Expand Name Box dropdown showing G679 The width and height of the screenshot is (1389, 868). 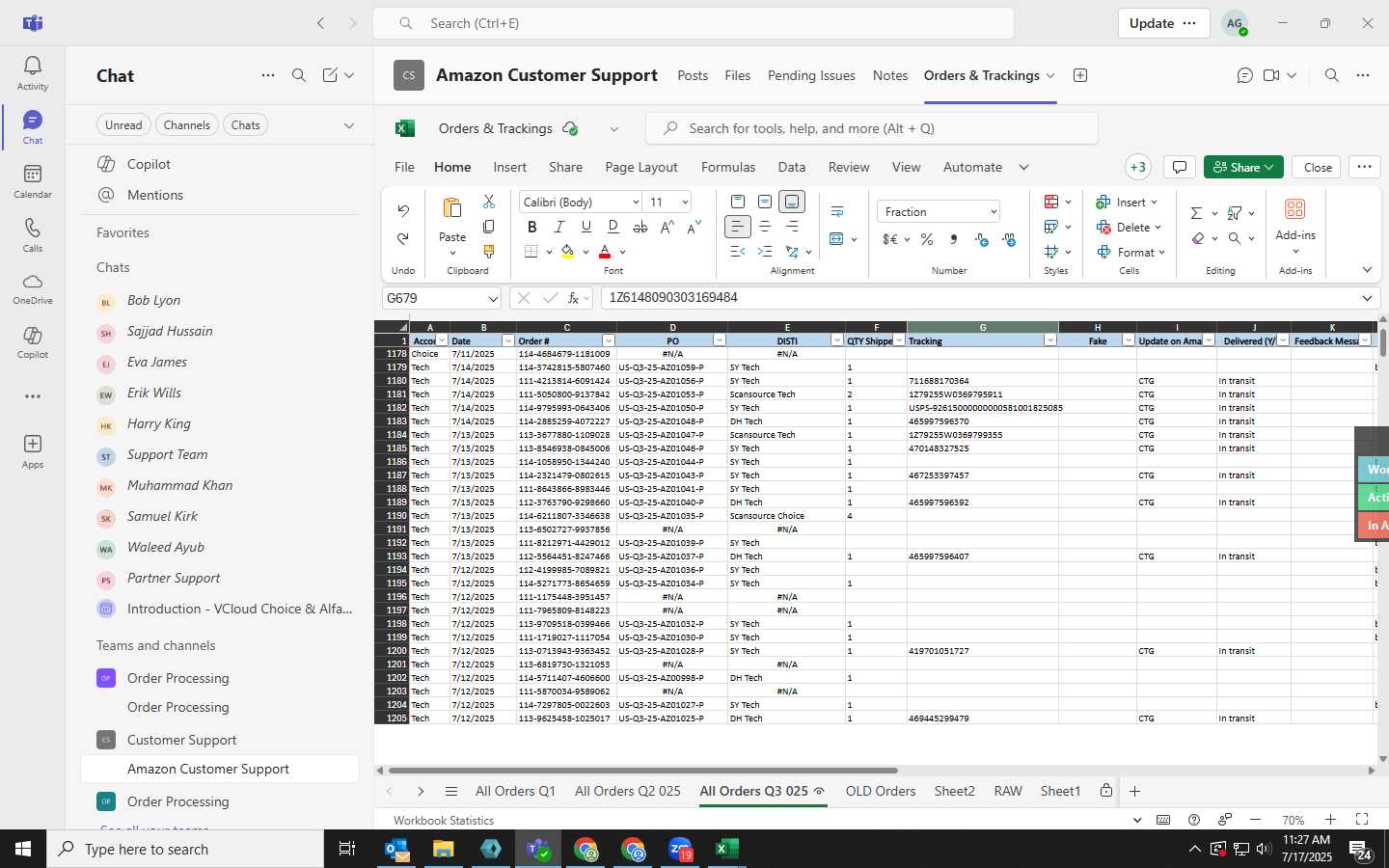pos(492,299)
